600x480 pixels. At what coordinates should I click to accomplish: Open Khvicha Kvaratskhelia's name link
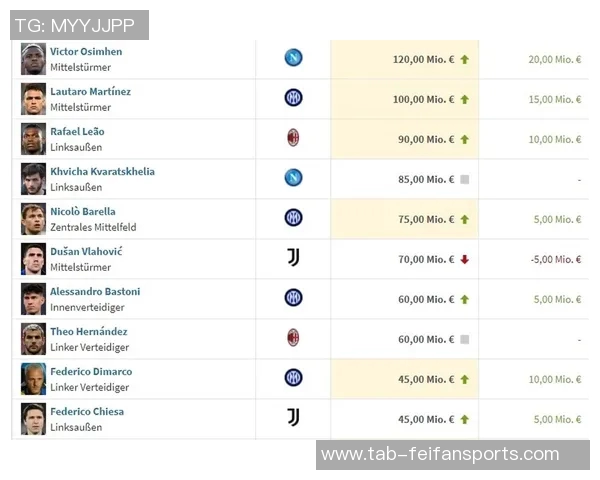pos(102,172)
